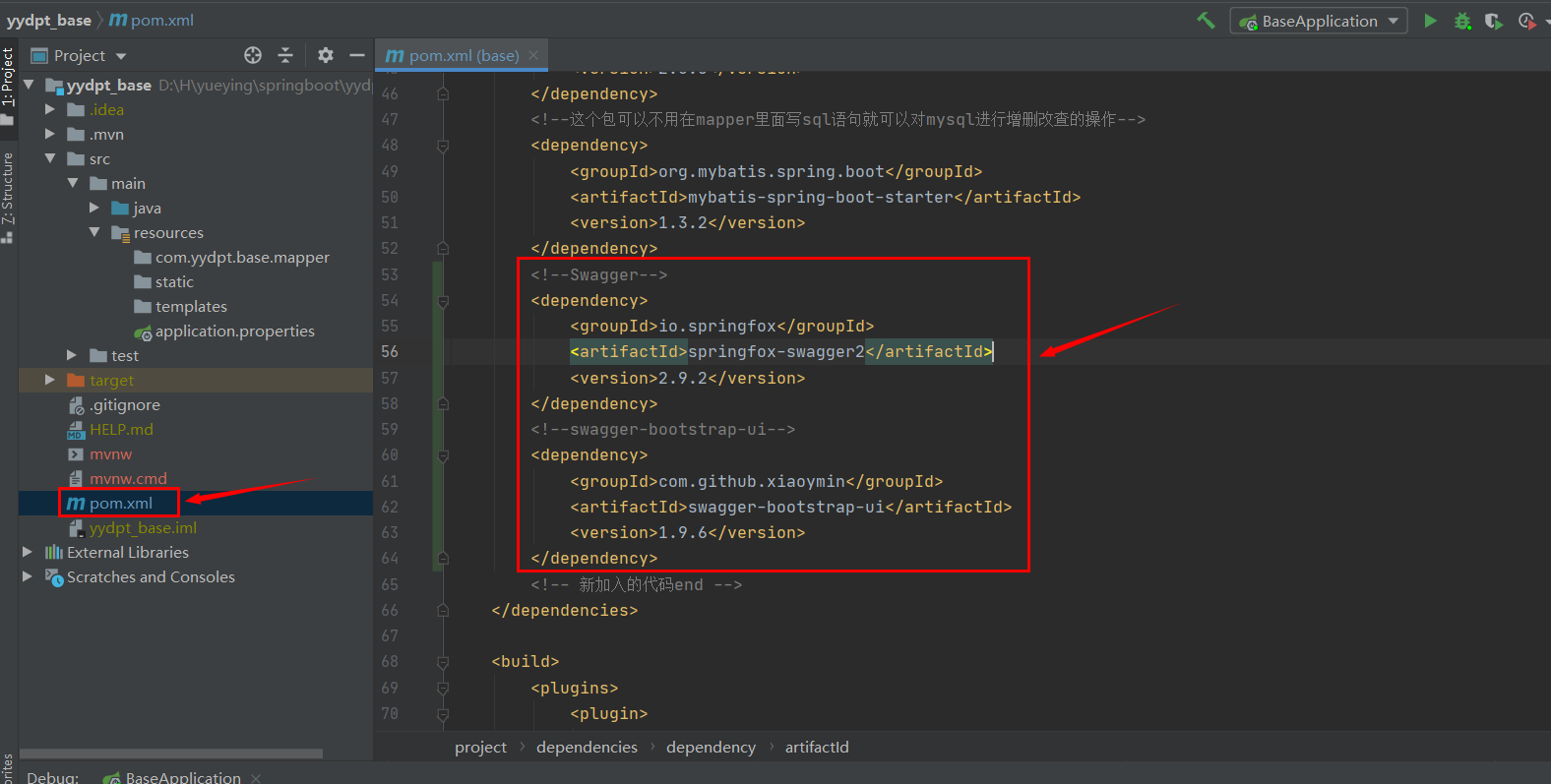Collapse the resources folder
1551x784 pixels.
point(94,232)
